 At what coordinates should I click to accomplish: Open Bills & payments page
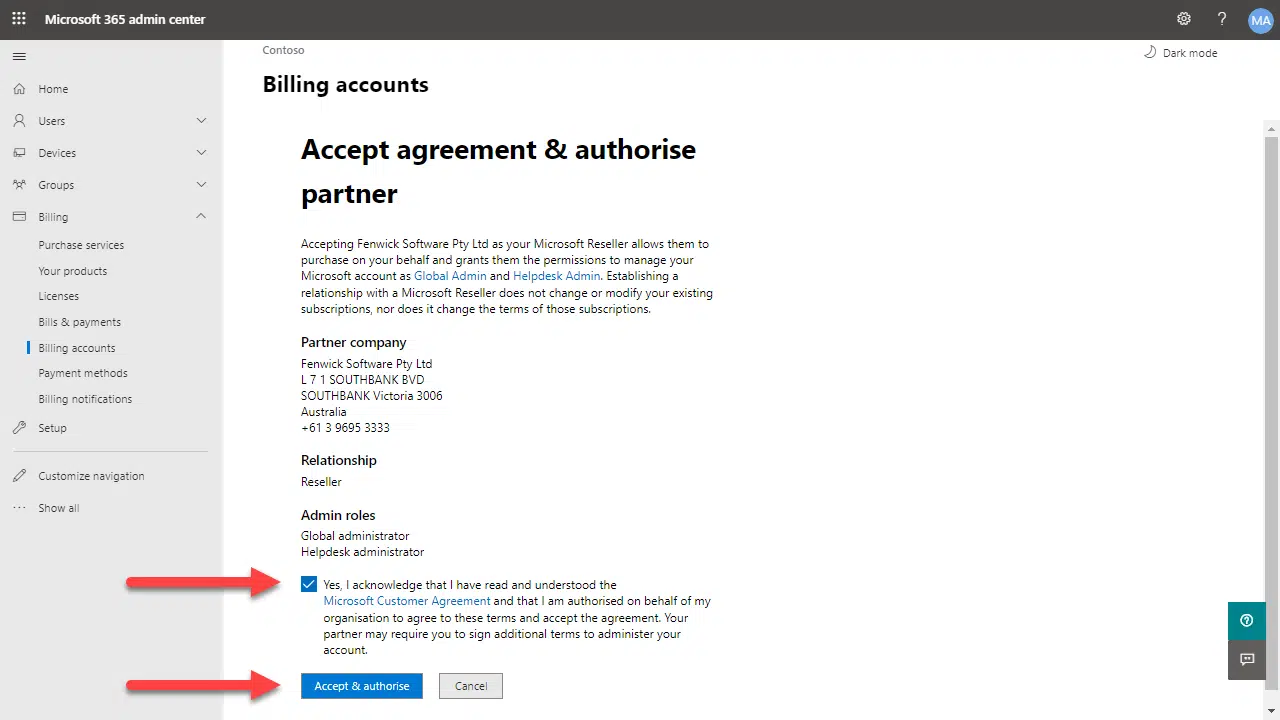(x=79, y=322)
